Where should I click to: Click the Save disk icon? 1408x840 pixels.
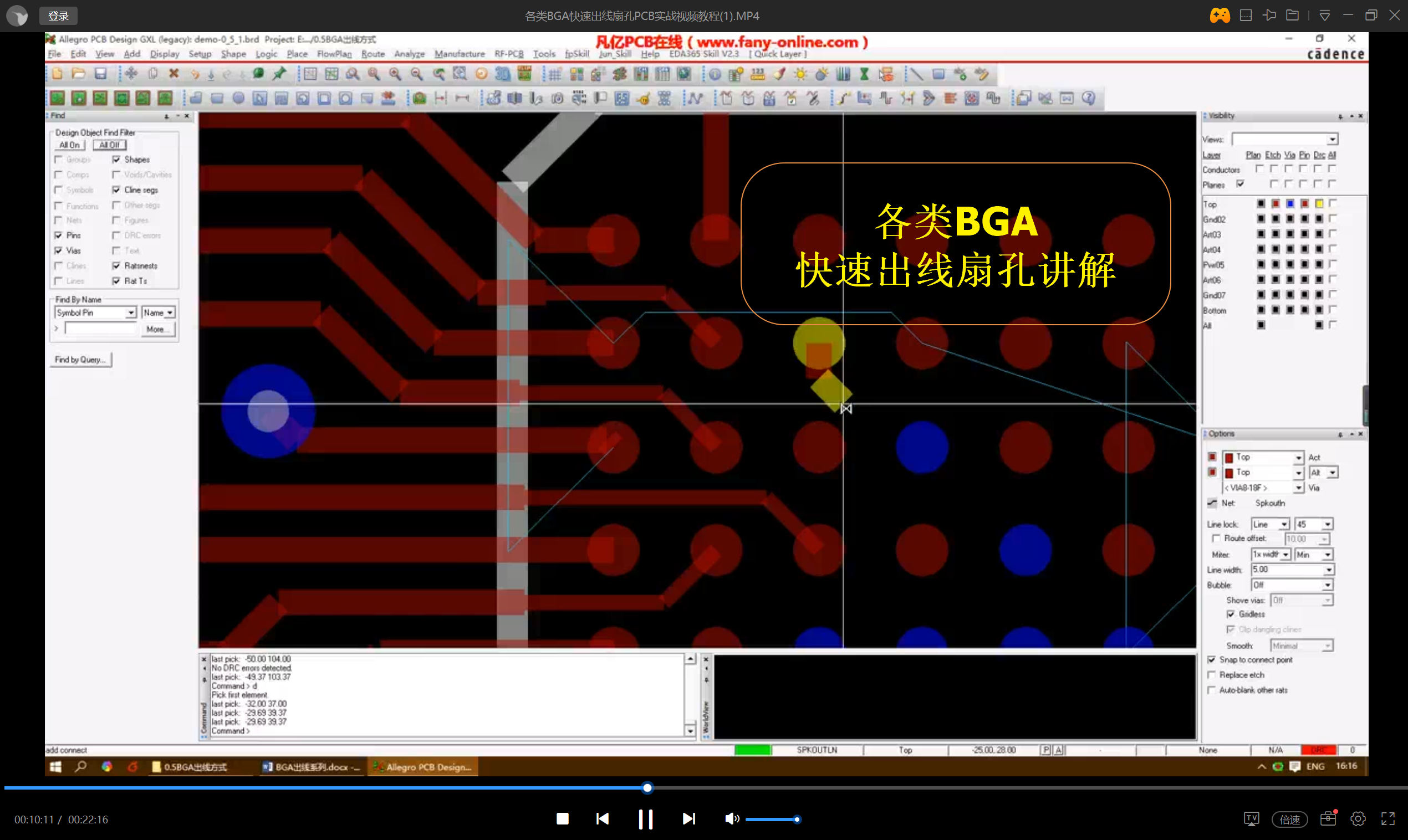(x=100, y=74)
